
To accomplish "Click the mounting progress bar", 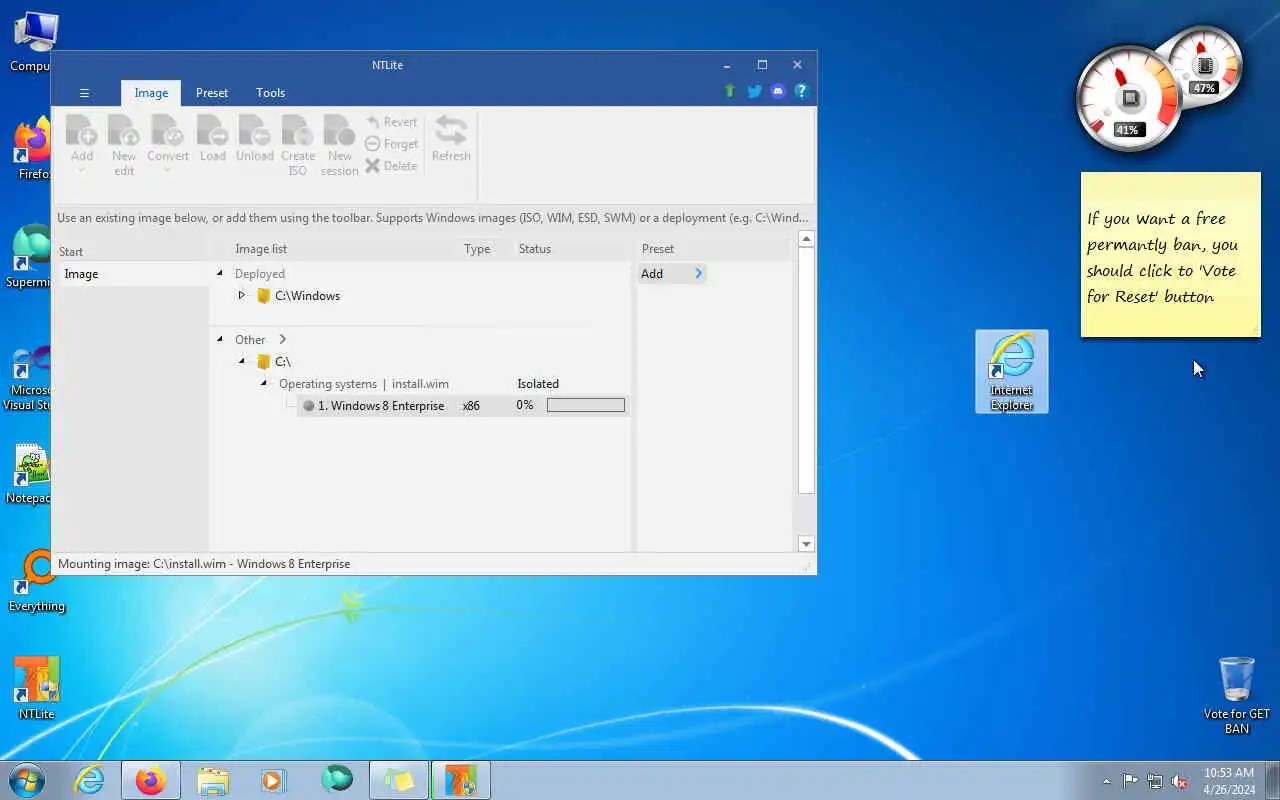I will pos(586,405).
